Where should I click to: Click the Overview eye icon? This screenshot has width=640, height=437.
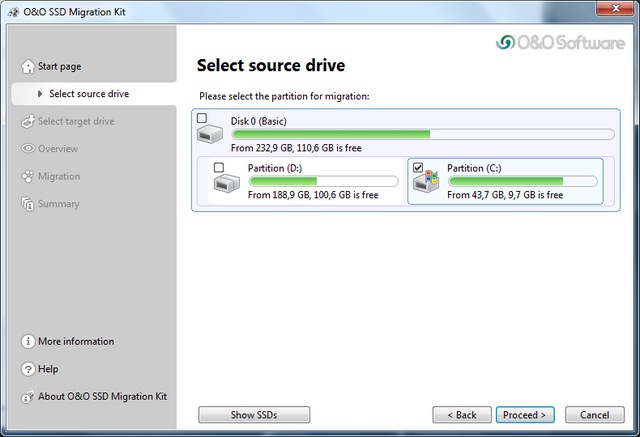coord(28,149)
